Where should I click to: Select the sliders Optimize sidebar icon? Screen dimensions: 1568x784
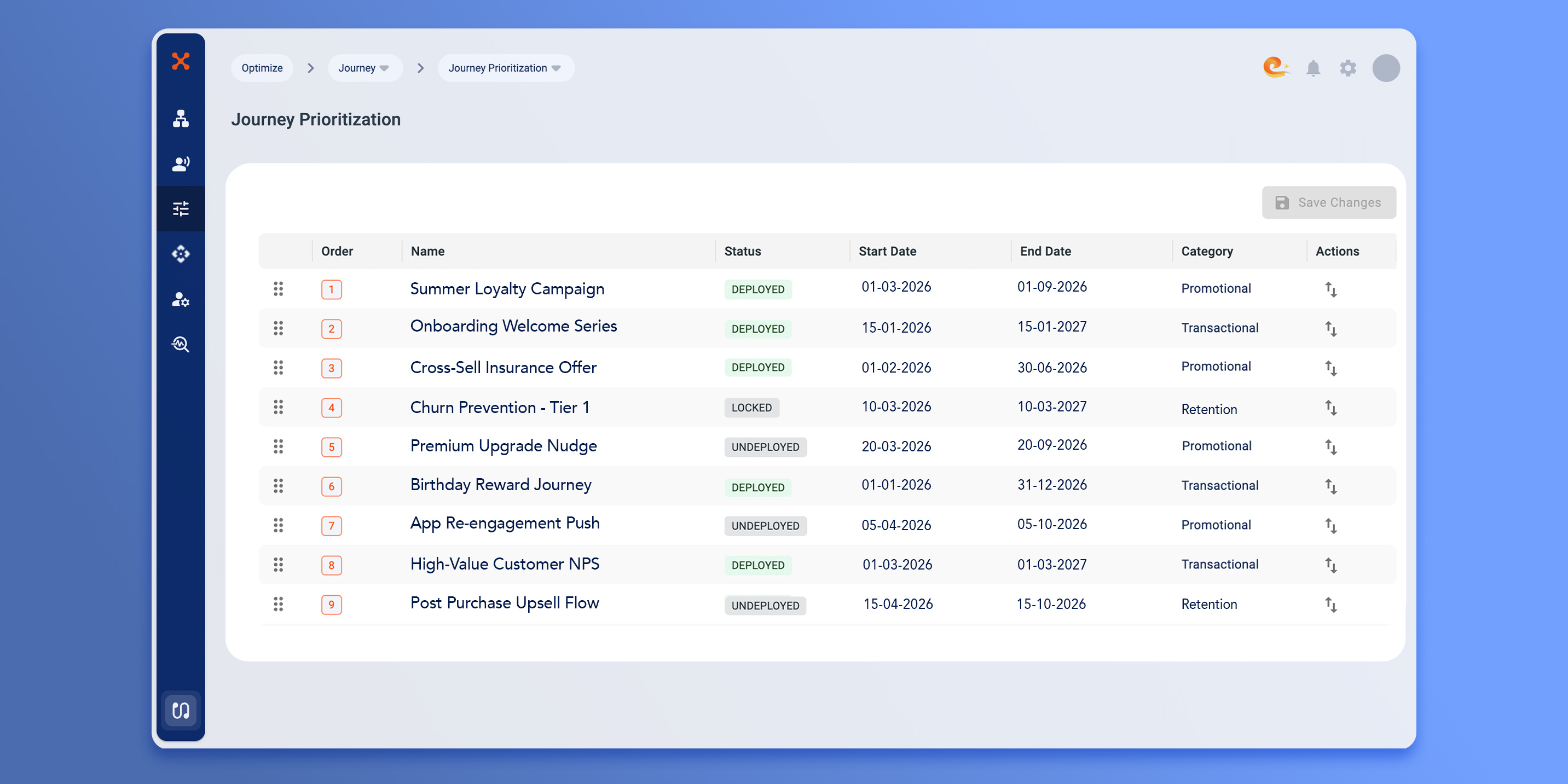pos(180,209)
